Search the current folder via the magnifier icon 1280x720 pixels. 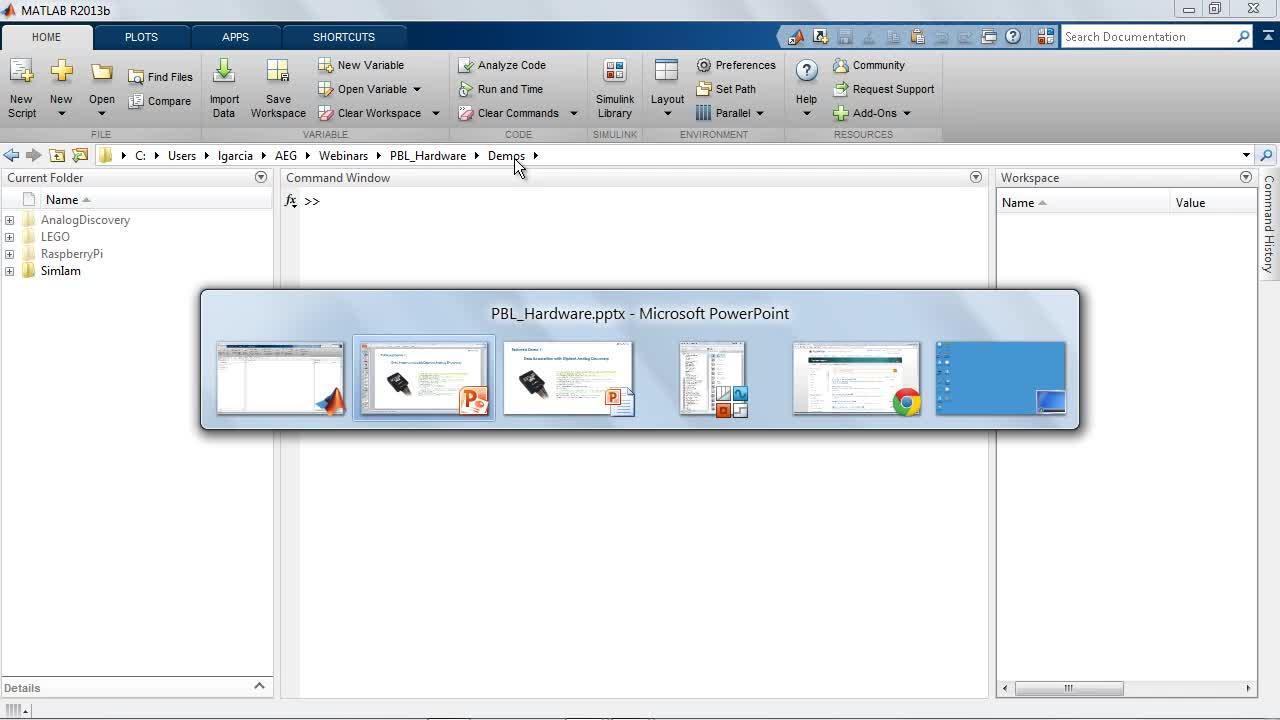click(1266, 155)
